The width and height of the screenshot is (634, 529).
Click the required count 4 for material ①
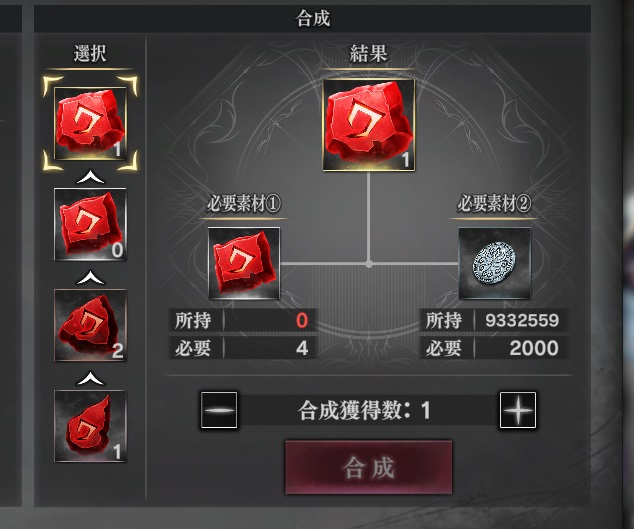point(302,348)
